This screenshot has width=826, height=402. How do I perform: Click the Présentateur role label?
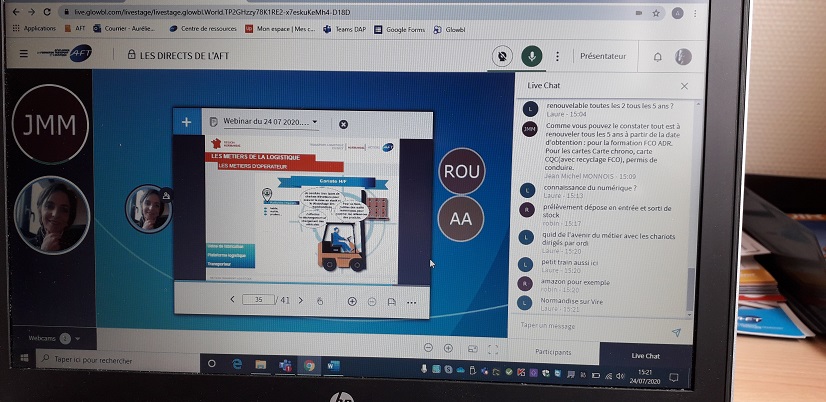[603, 56]
